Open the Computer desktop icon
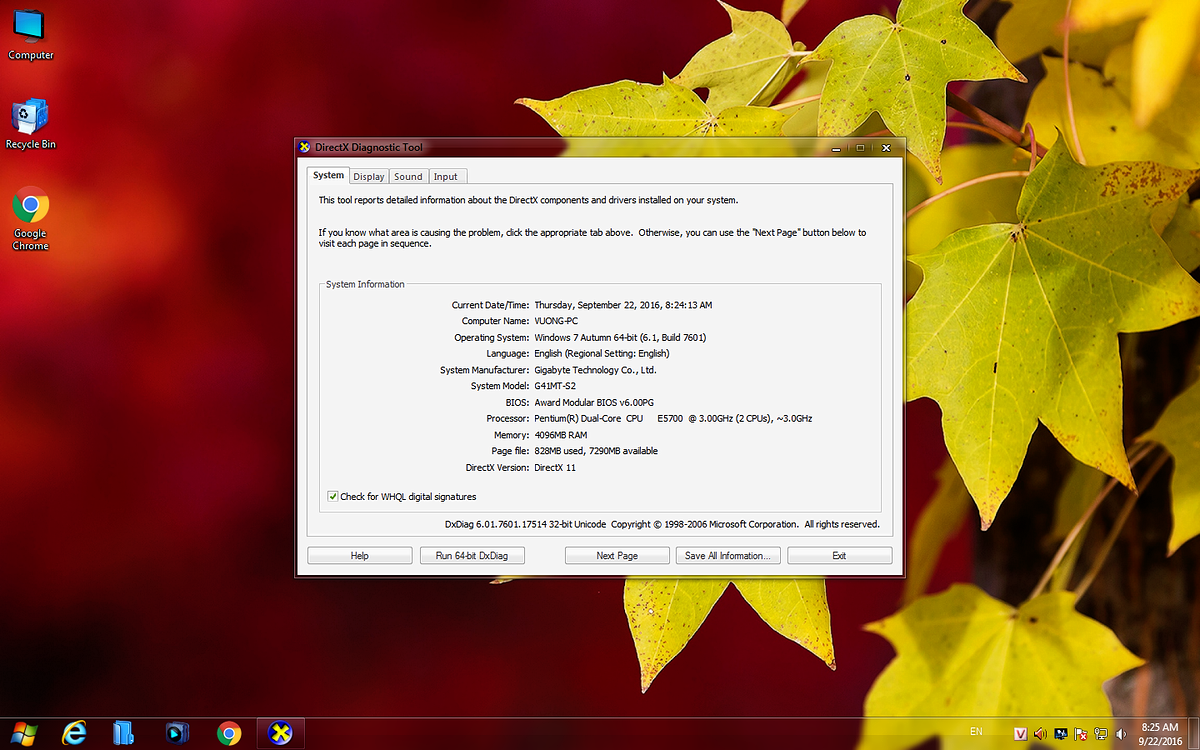Viewport: 1200px width, 750px height. click(x=30, y=35)
